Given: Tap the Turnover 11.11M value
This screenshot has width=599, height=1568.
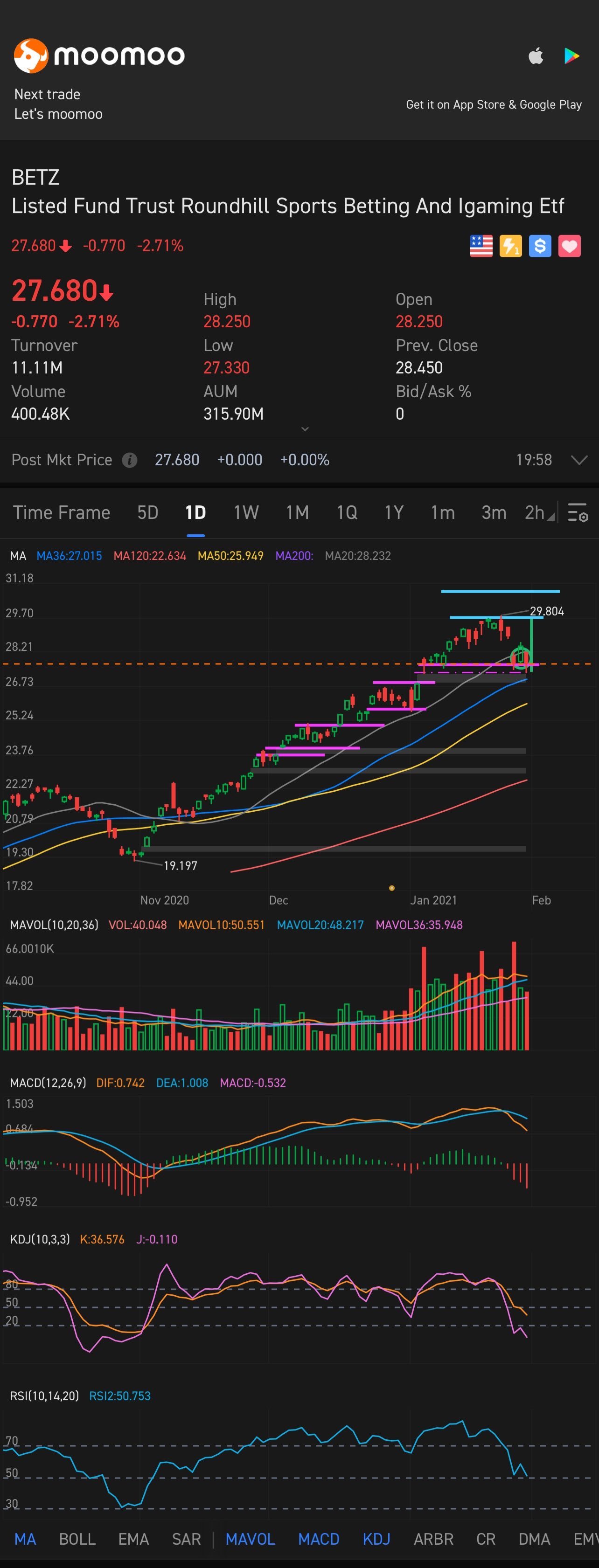Looking at the screenshot, I should [36, 368].
